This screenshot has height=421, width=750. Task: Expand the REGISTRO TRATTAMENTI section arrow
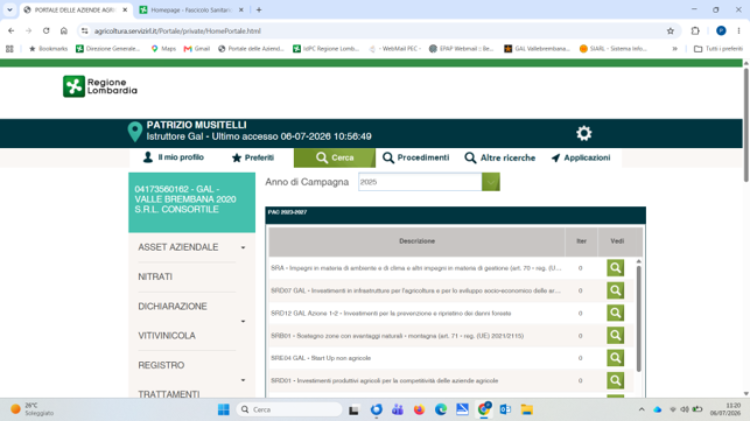point(243,380)
